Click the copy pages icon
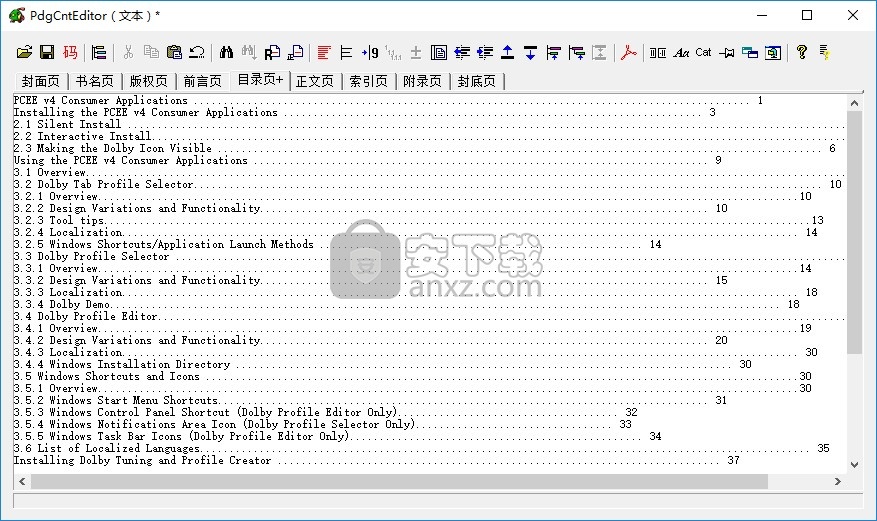Viewport: 877px width, 521px height. (x=151, y=53)
